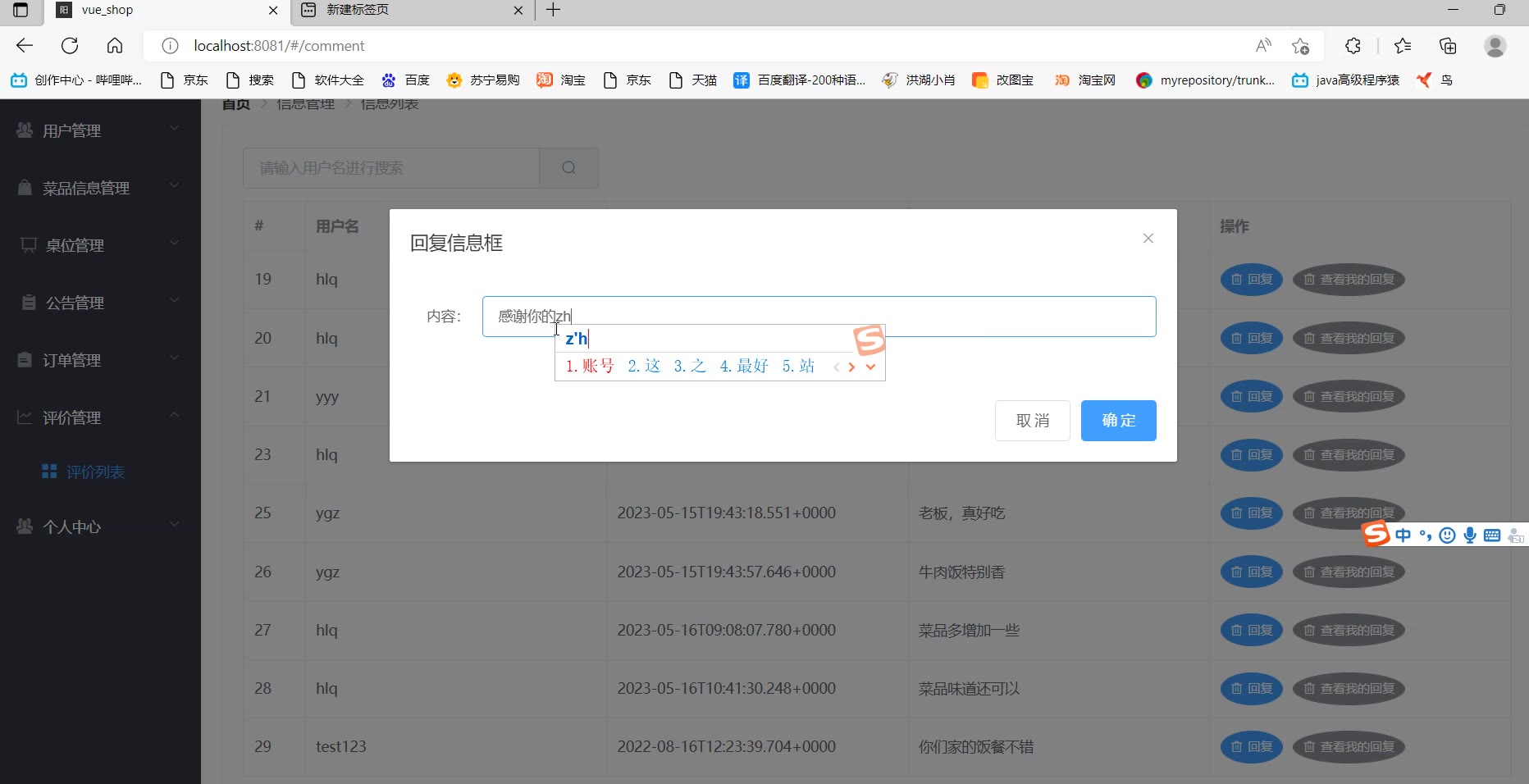Expand the 订单管理 chevron
The image size is (1529, 784).
click(174, 358)
